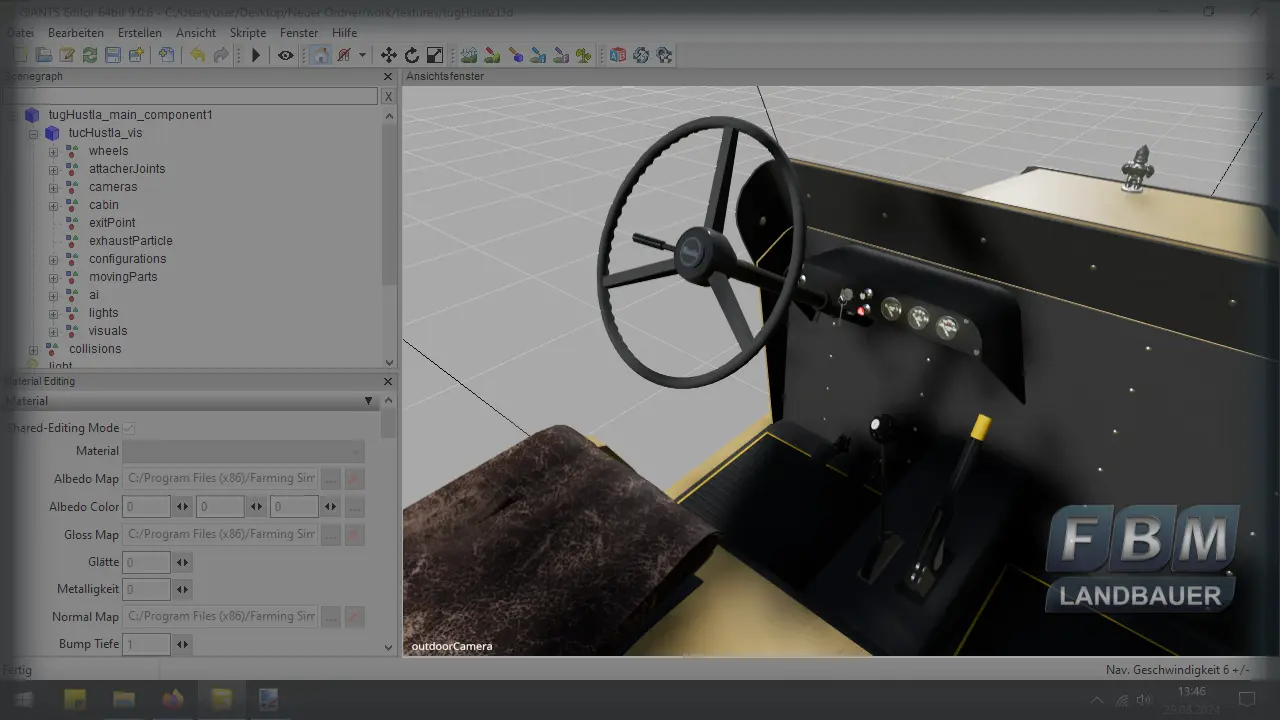The width and height of the screenshot is (1280, 720).
Task: Click the circular arrows gear icon
Action: click(x=641, y=55)
